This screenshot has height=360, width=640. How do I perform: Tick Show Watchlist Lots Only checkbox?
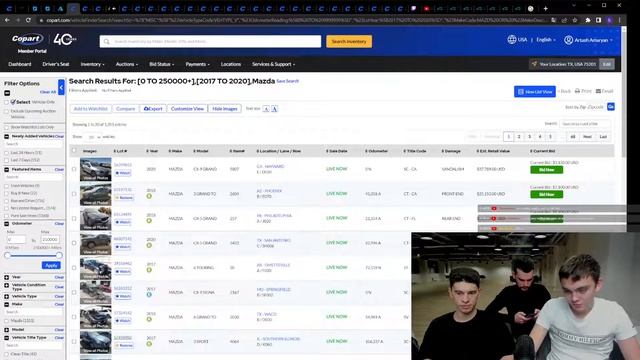click(7, 127)
